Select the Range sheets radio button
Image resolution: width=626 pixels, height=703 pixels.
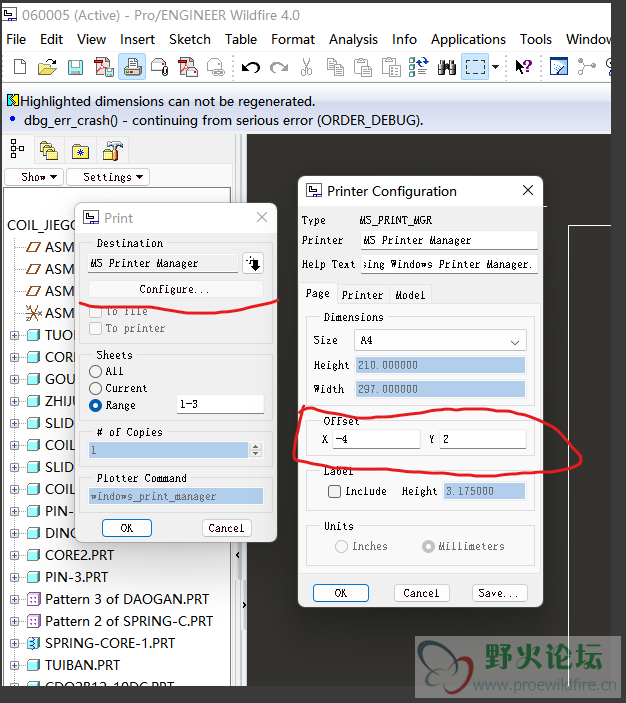[96, 405]
